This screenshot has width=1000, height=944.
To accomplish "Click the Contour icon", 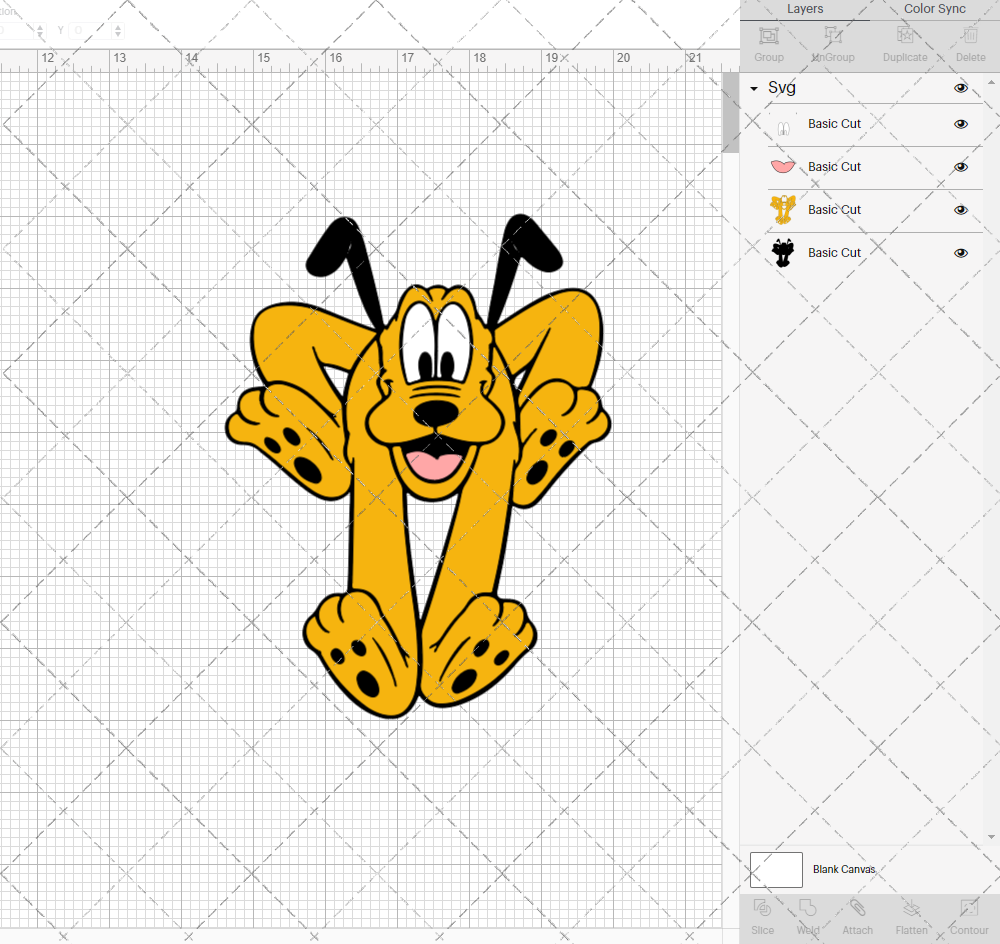I will (969, 908).
